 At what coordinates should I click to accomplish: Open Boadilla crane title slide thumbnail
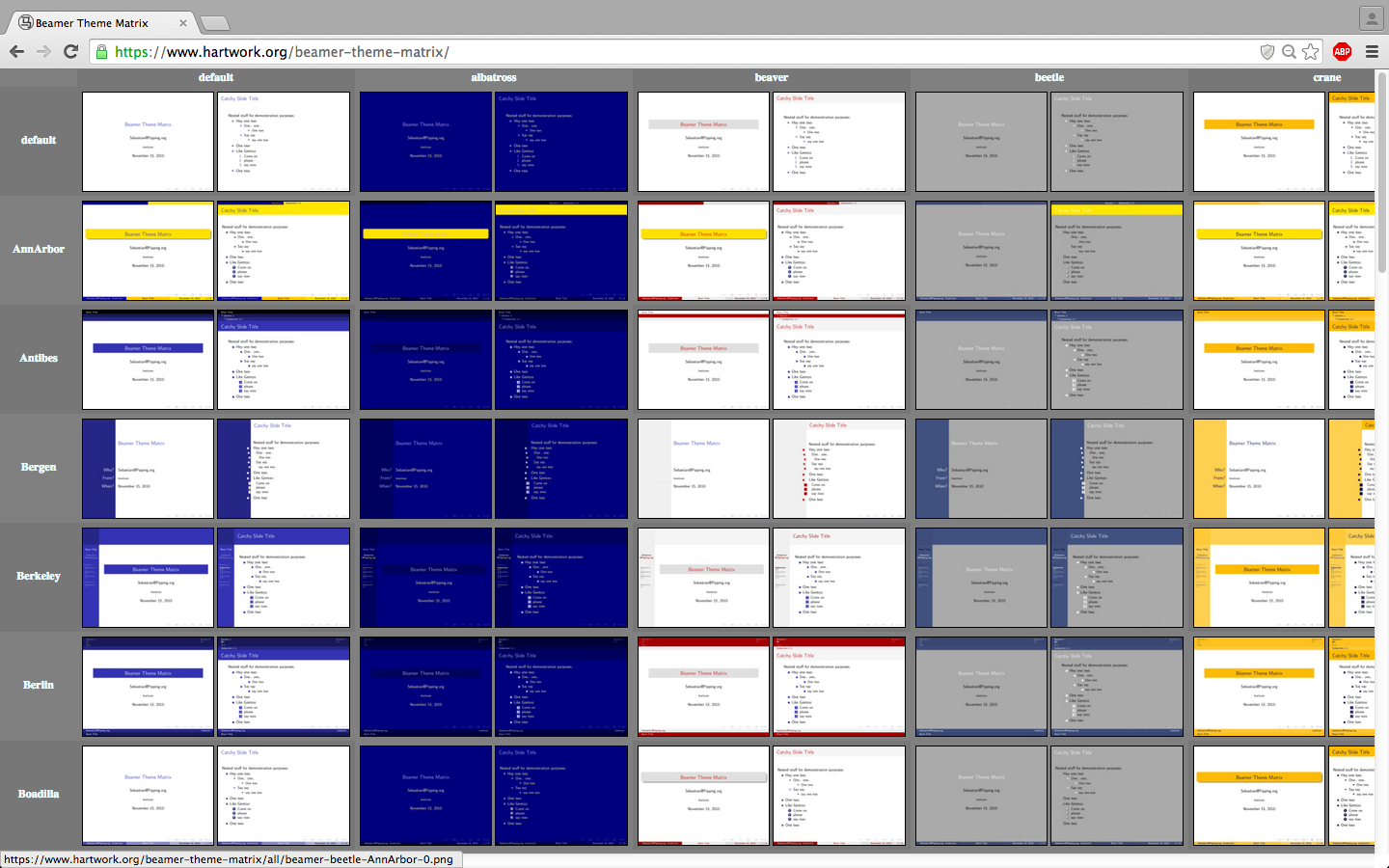coord(1259,796)
